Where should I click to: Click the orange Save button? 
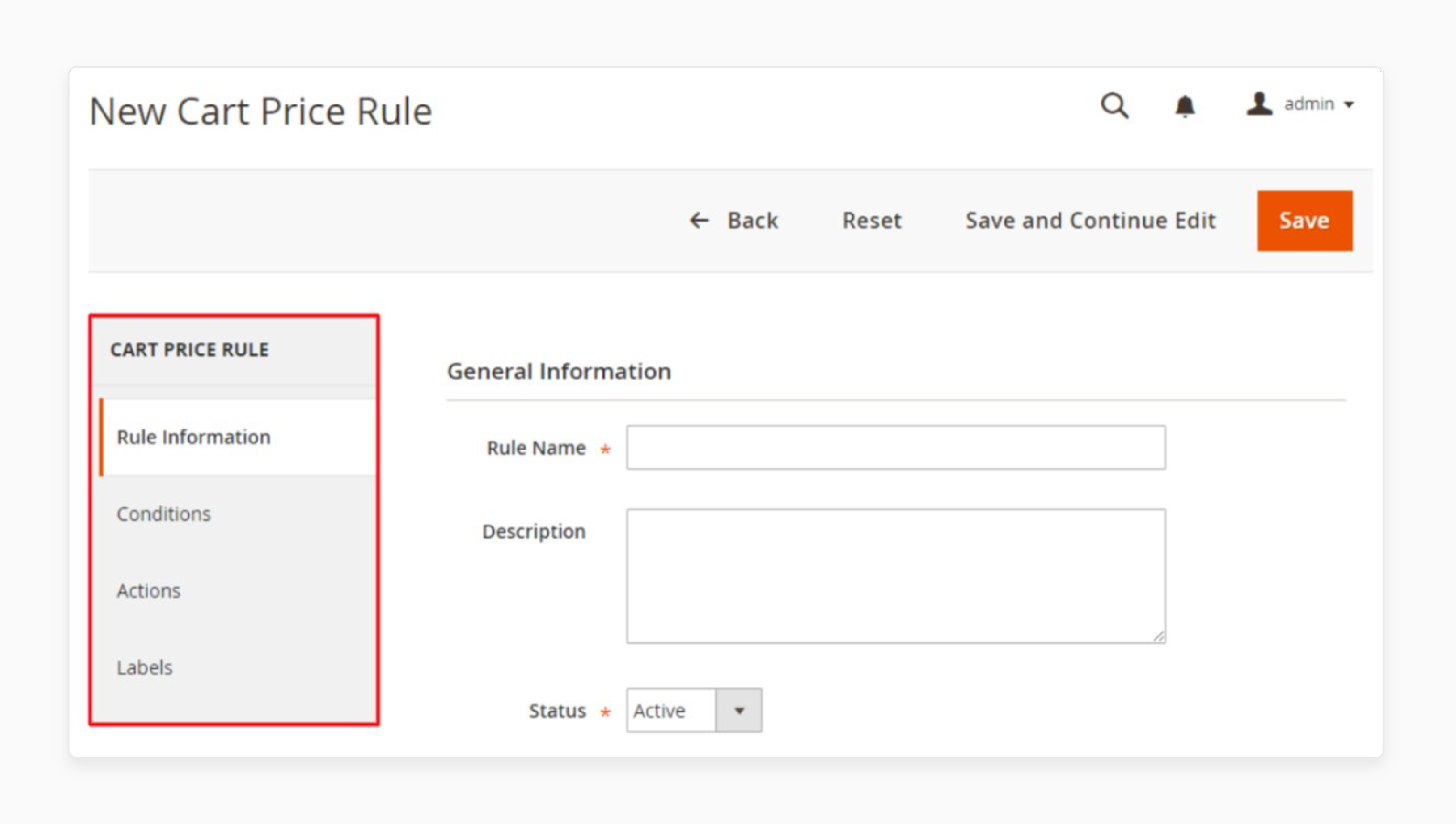click(x=1304, y=221)
